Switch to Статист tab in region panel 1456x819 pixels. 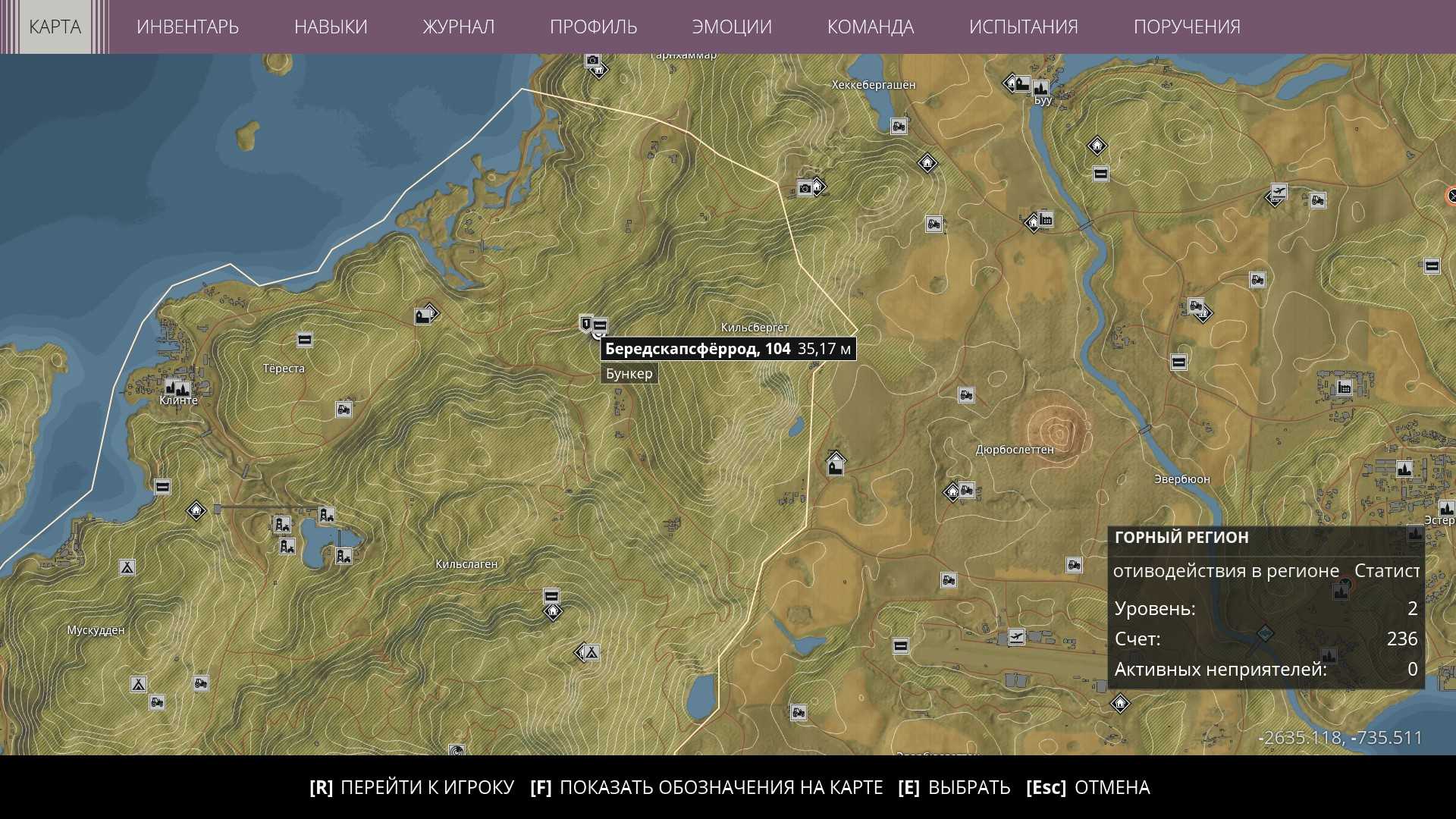pos(1386,571)
